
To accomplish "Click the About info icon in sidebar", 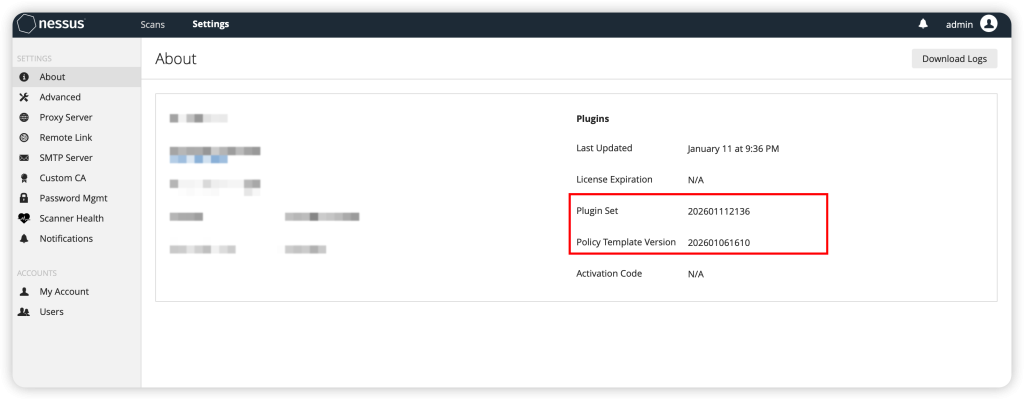I will (x=24, y=77).
